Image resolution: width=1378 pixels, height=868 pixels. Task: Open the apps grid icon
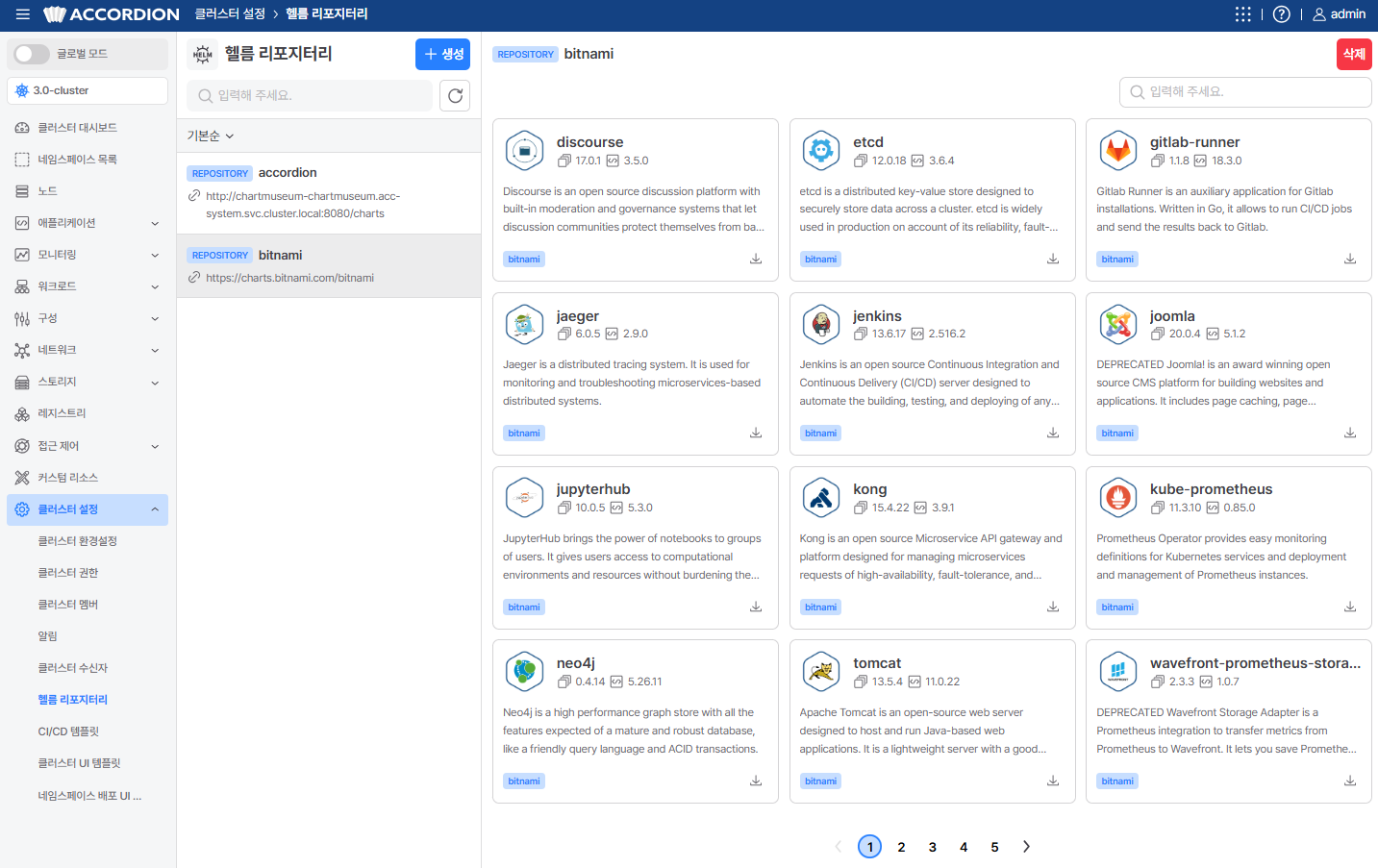pyautogui.click(x=1243, y=14)
